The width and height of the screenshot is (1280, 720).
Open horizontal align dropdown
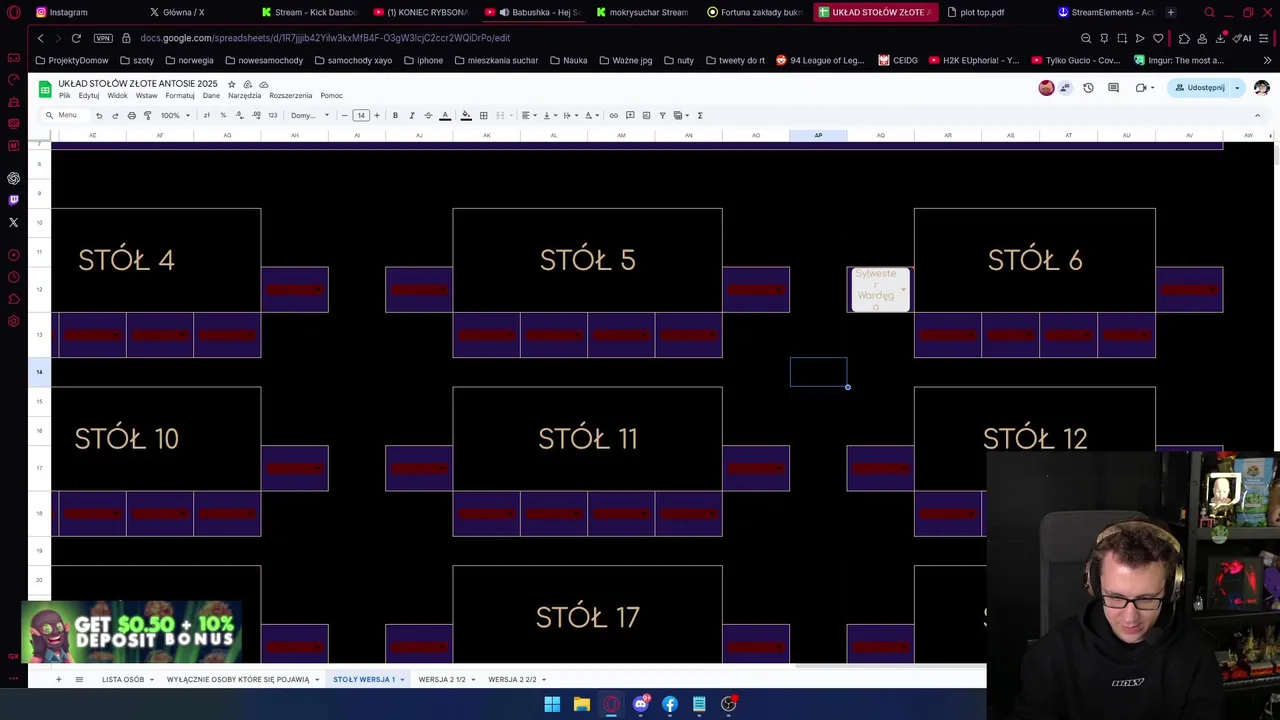[x=529, y=115]
